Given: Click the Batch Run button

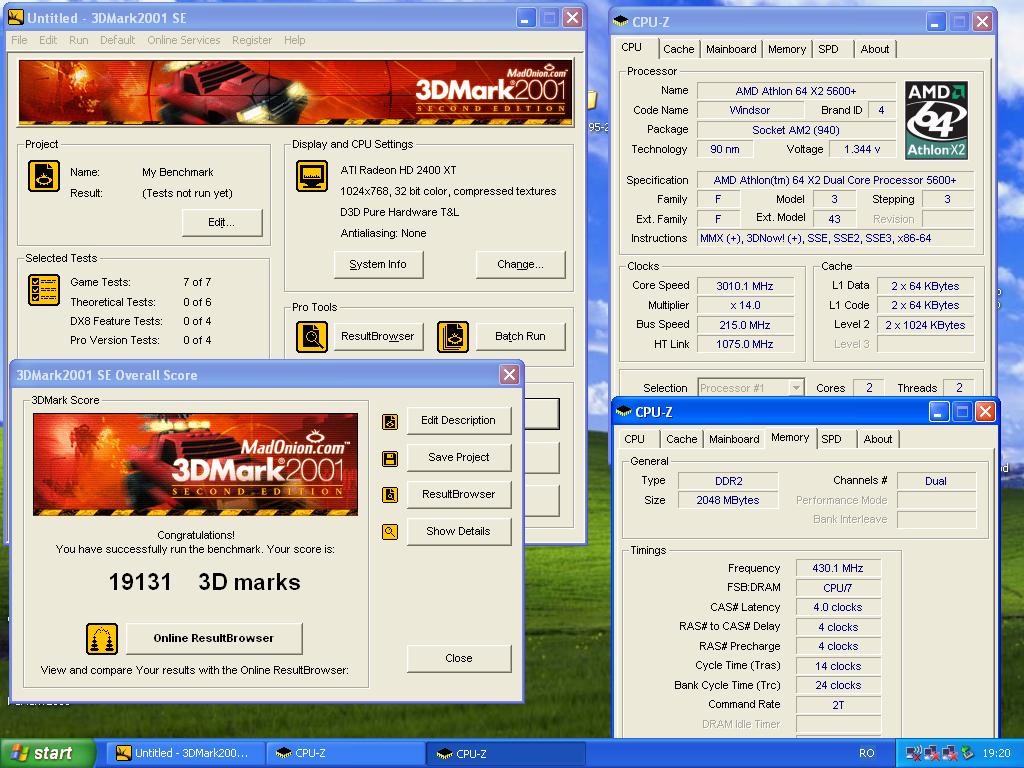Looking at the screenshot, I should click(x=520, y=336).
